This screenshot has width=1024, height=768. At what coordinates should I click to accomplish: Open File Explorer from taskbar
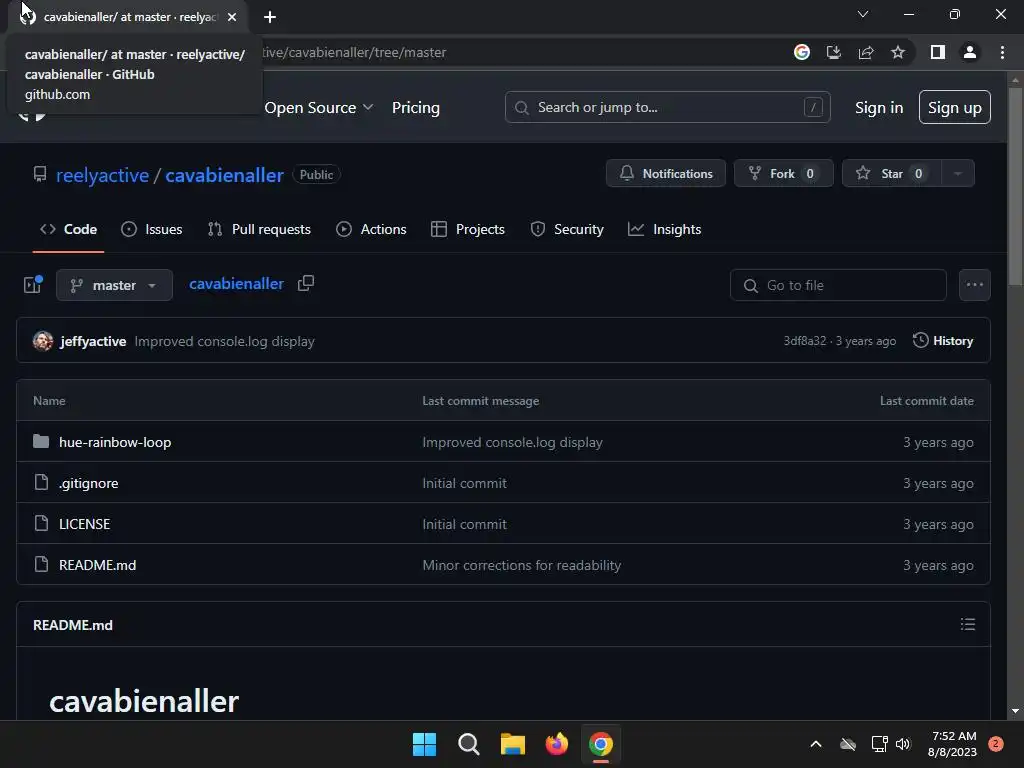pyautogui.click(x=513, y=744)
